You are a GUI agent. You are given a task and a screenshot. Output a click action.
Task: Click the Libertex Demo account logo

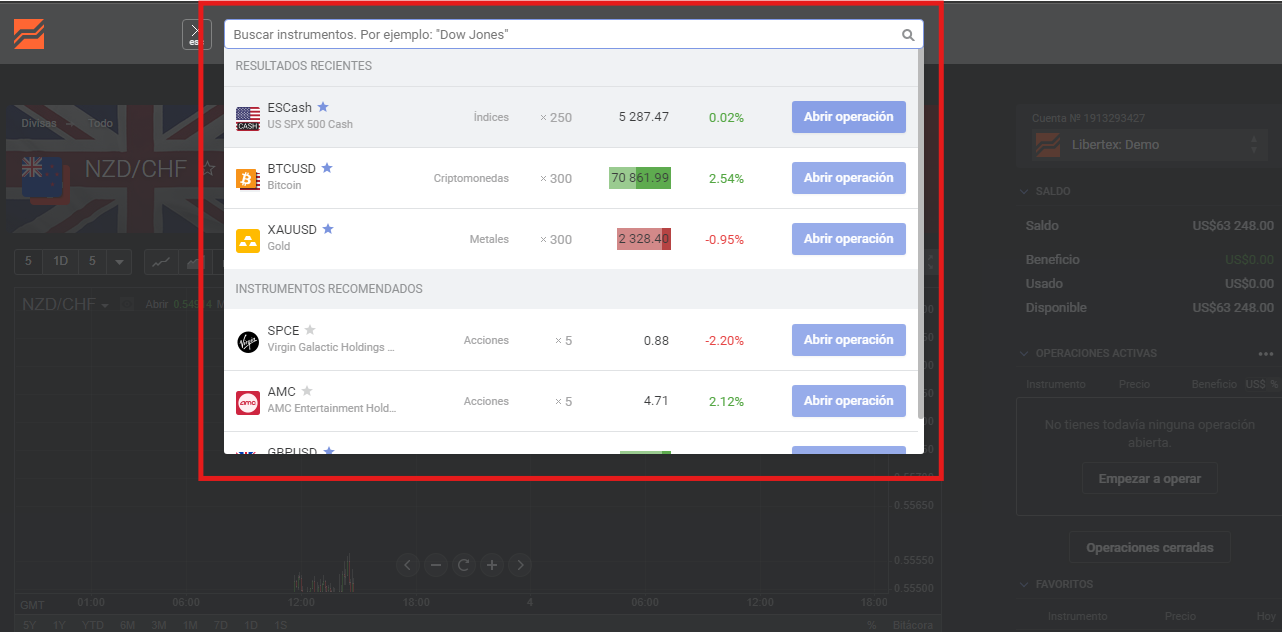click(1048, 145)
